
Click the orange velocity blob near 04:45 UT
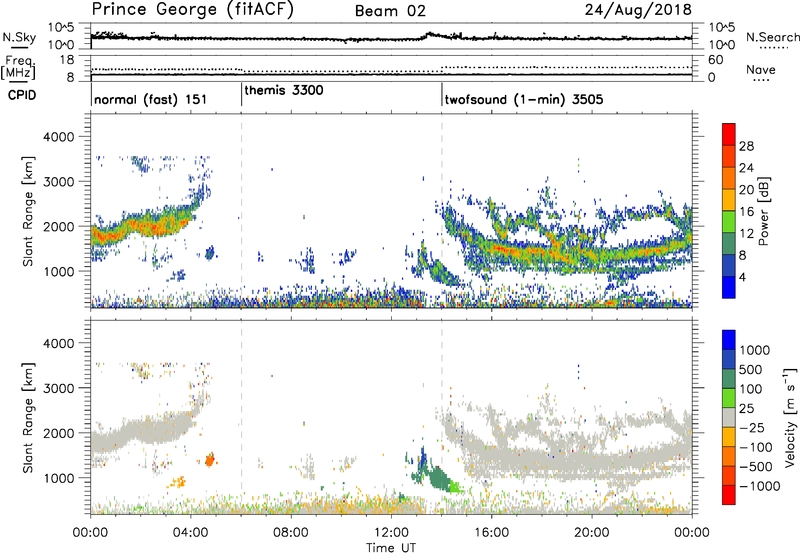[x=210, y=460]
